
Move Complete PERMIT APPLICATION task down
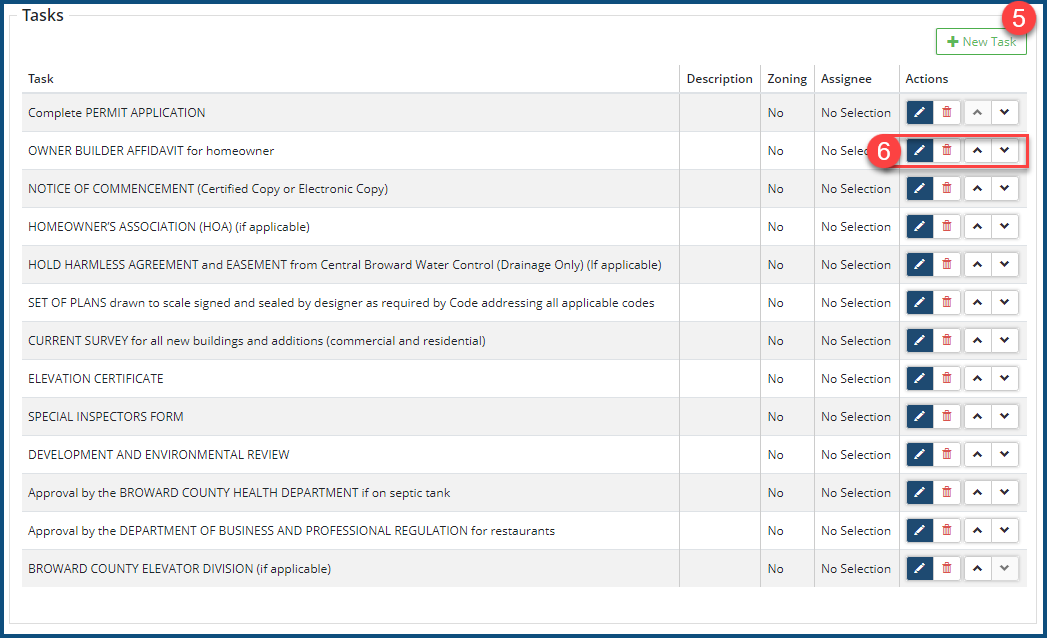tap(1004, 112)
